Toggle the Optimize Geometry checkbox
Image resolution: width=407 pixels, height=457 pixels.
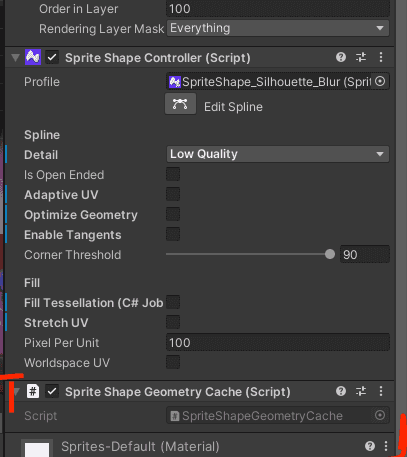(x=173, y=214)
